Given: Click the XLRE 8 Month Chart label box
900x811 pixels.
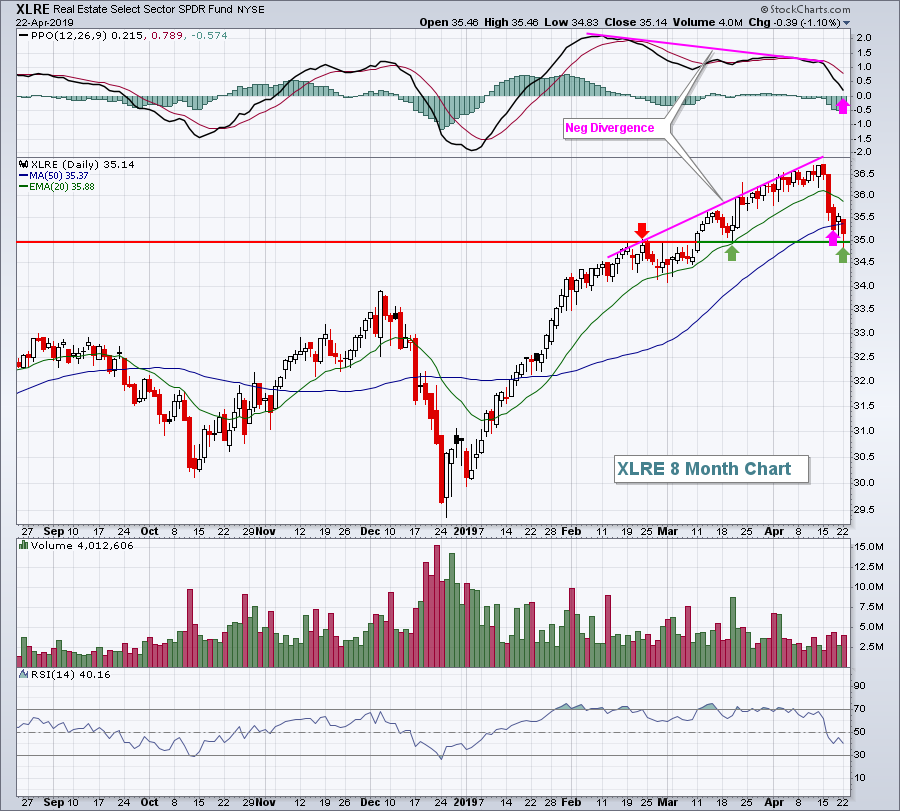Looking at the screenshot, I should [x=711, y=469].
